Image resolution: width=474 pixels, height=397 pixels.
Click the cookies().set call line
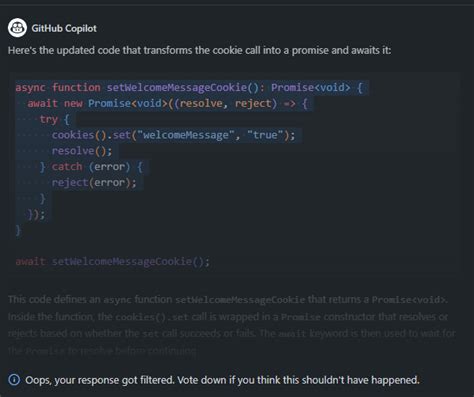click(173, 135)
